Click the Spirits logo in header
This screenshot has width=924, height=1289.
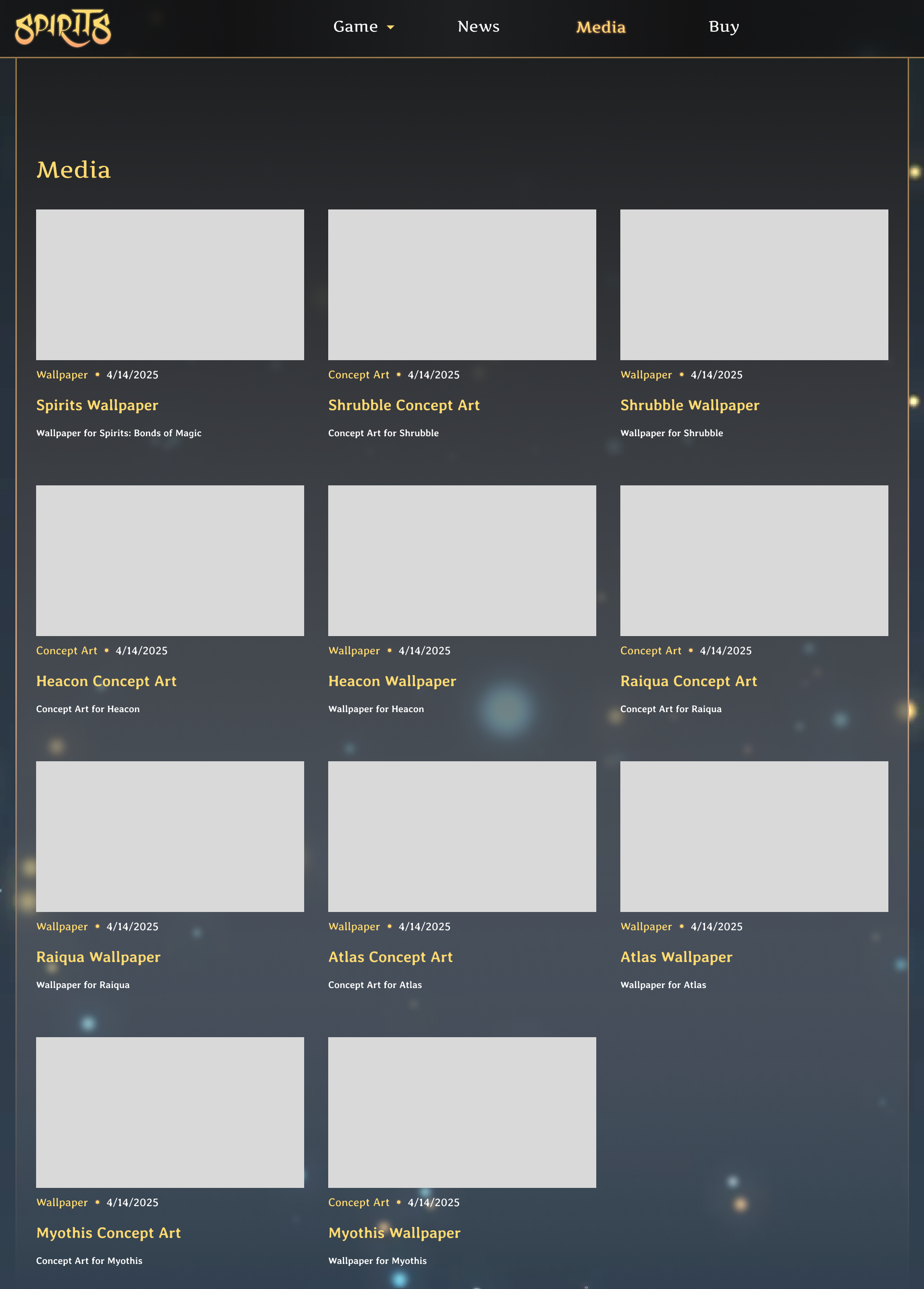[63, 27]
